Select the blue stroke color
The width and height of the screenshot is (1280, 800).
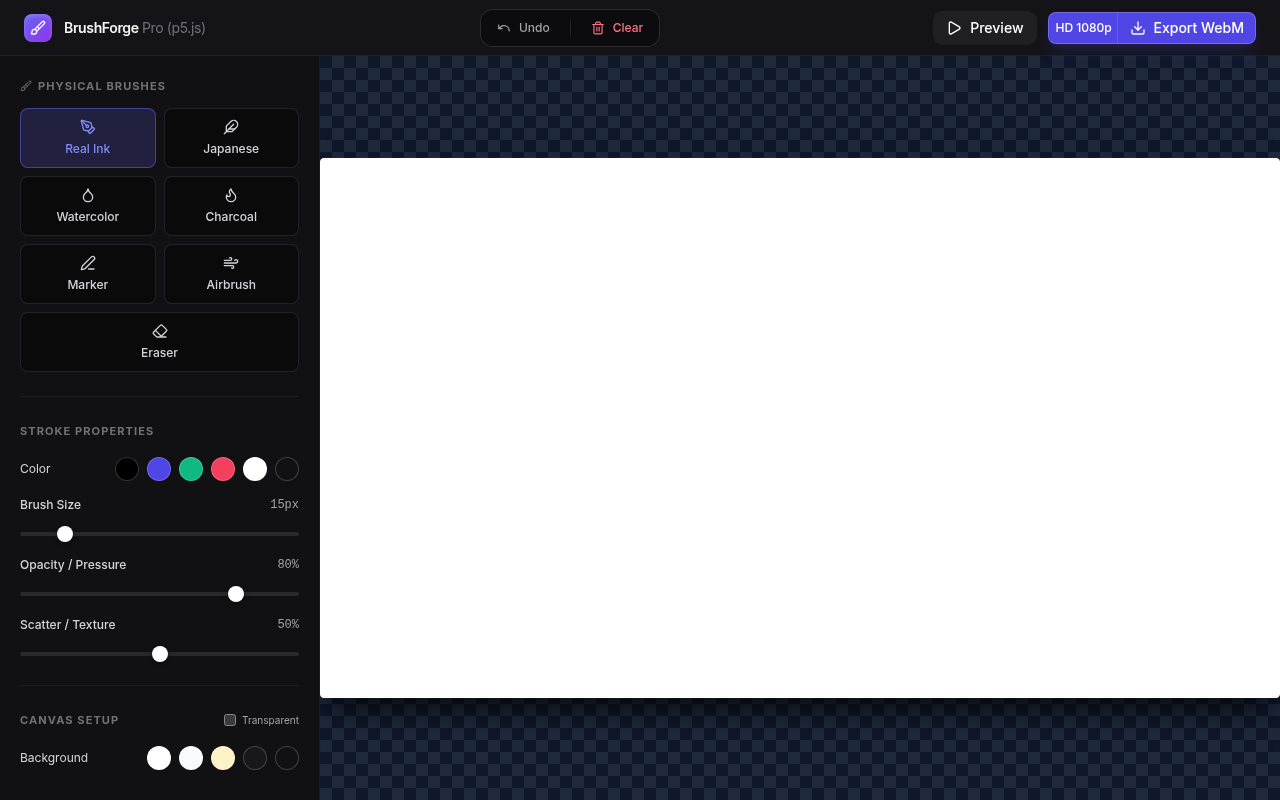159,469
